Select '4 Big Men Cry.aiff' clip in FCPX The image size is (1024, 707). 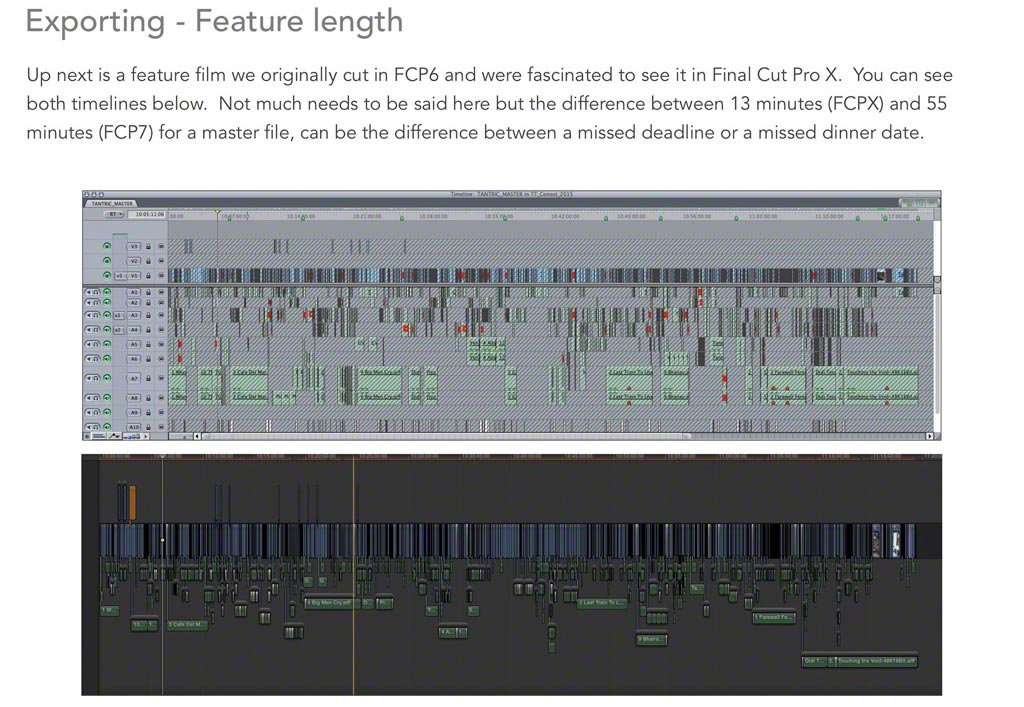(331, 603)
